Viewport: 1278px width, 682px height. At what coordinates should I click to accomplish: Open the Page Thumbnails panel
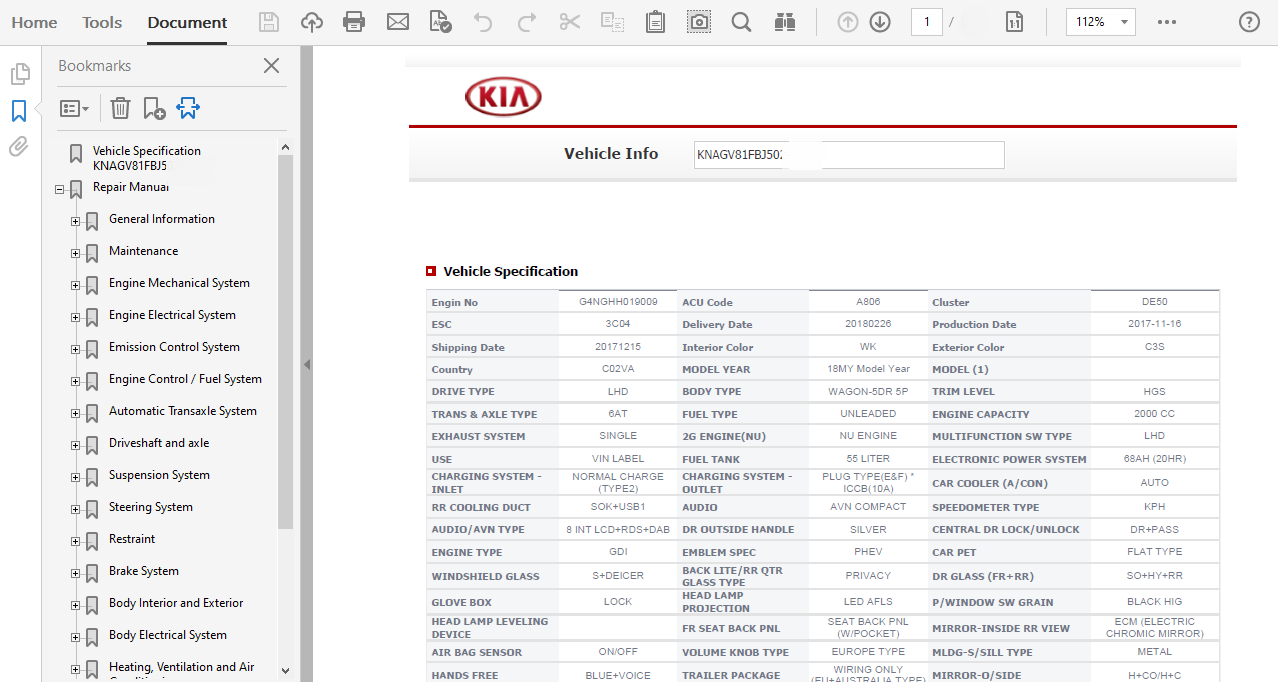19,74
